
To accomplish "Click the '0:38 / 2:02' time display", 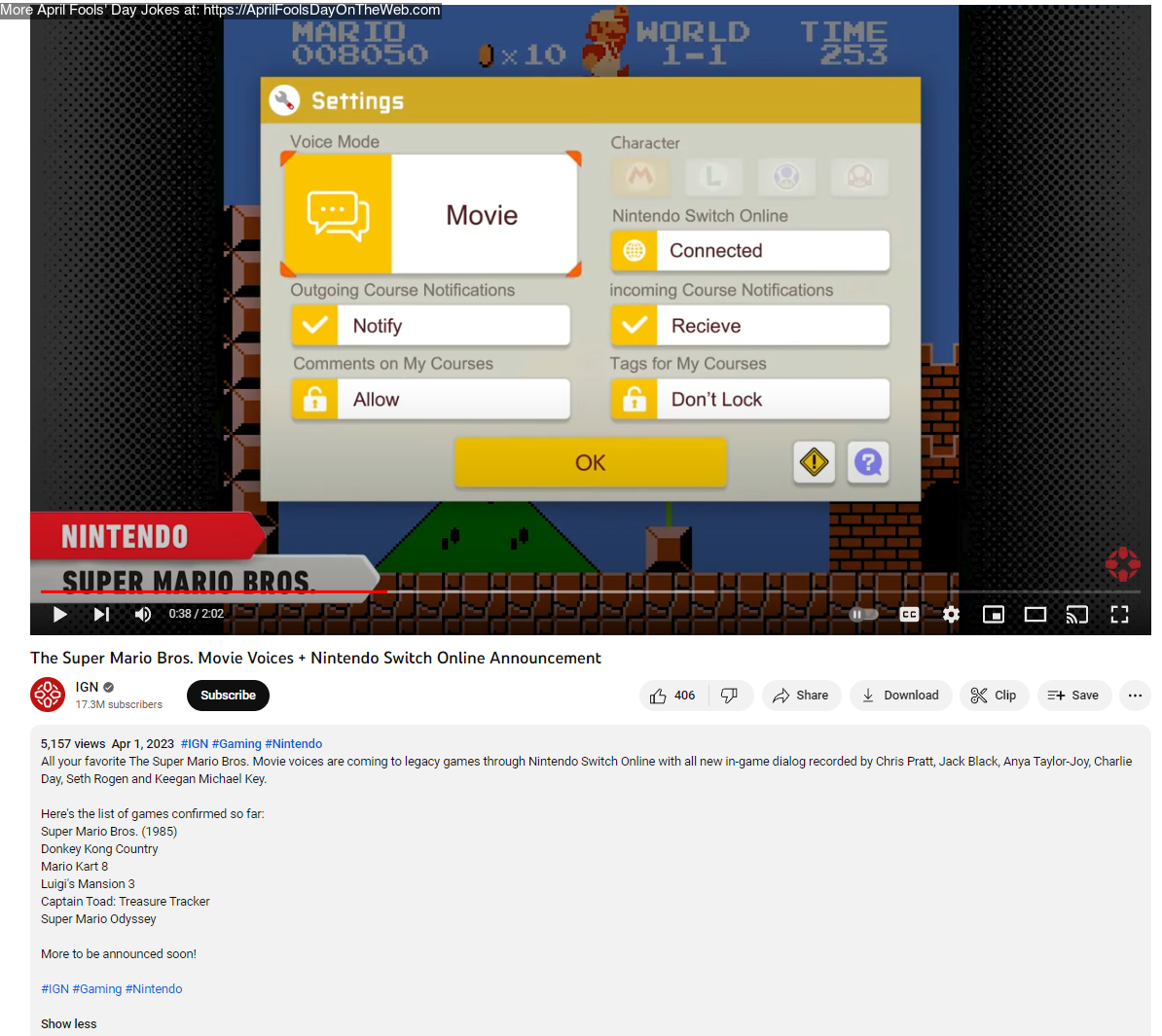I will click(197, 613).
